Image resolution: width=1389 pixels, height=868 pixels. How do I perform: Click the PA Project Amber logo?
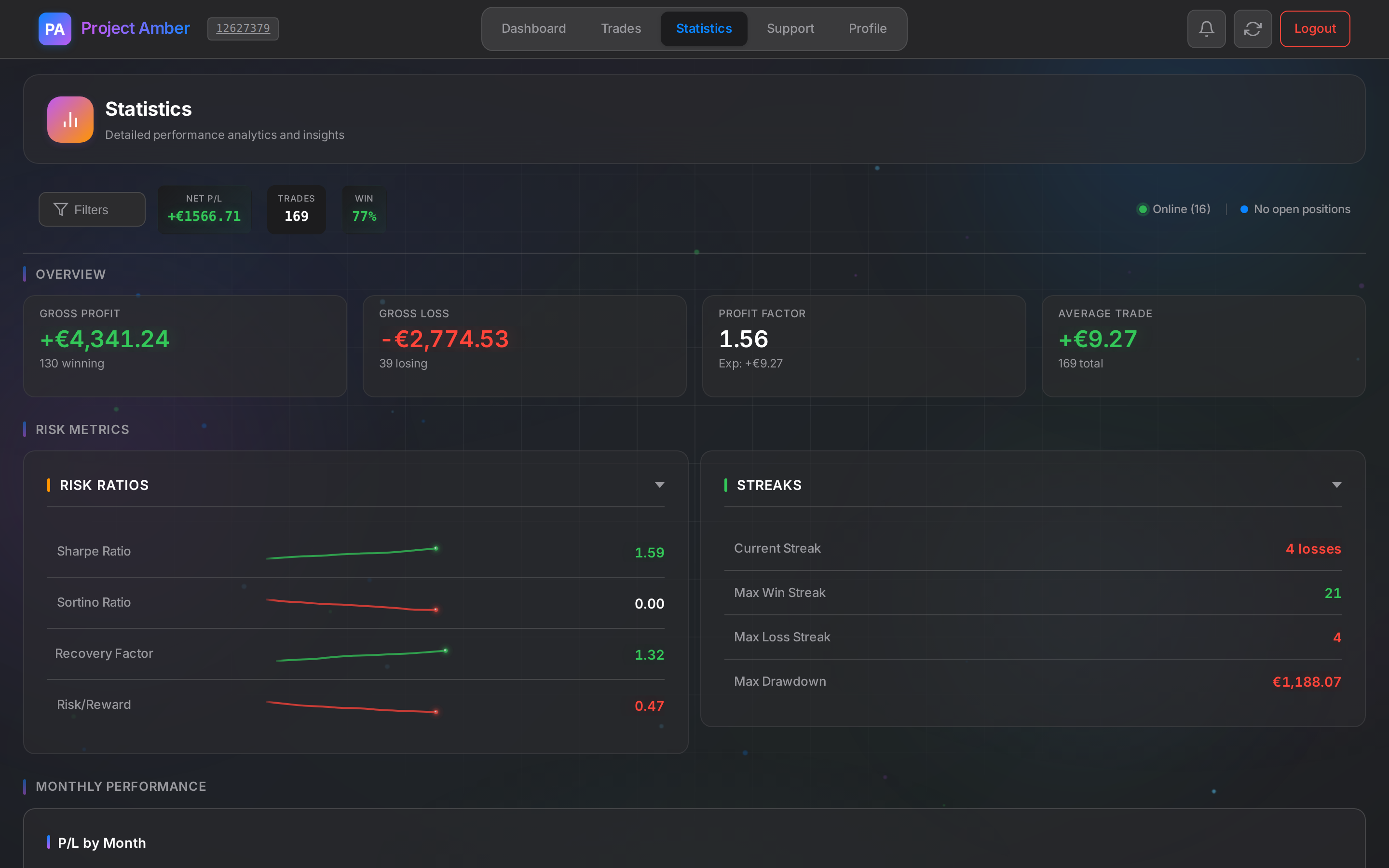pos(54,28)
